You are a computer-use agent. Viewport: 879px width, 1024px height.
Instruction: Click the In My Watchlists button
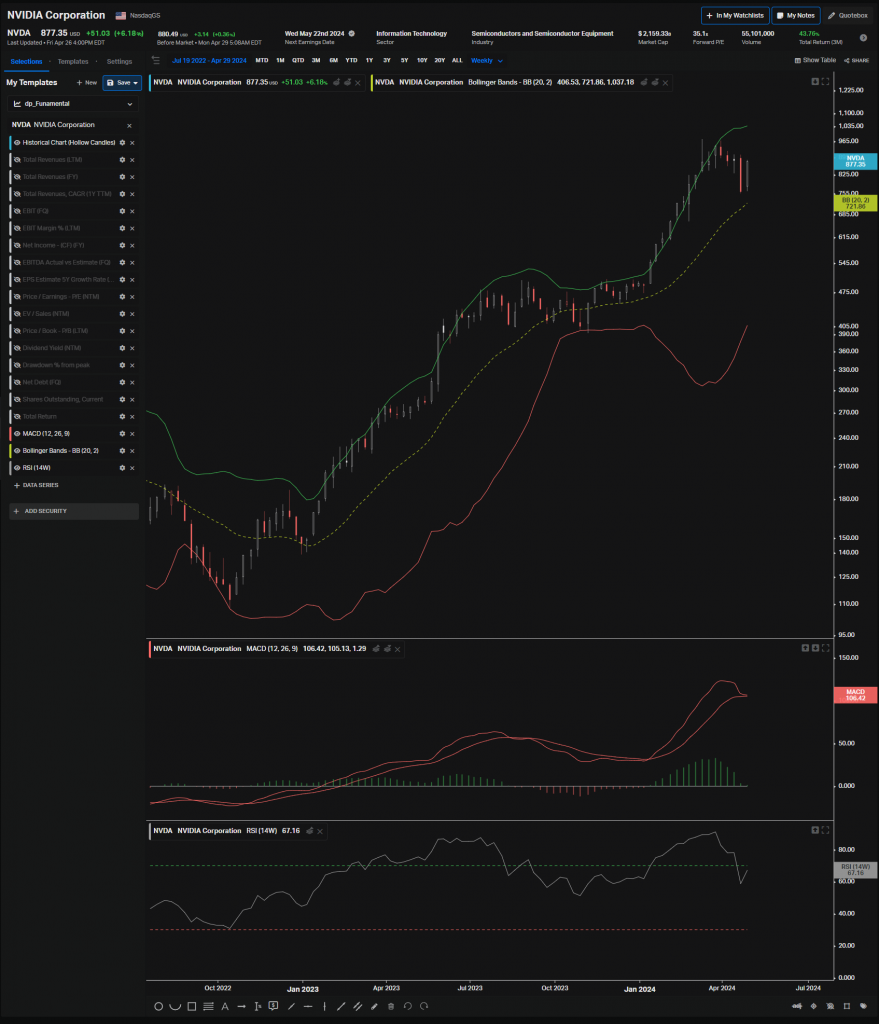coord(735,16)
